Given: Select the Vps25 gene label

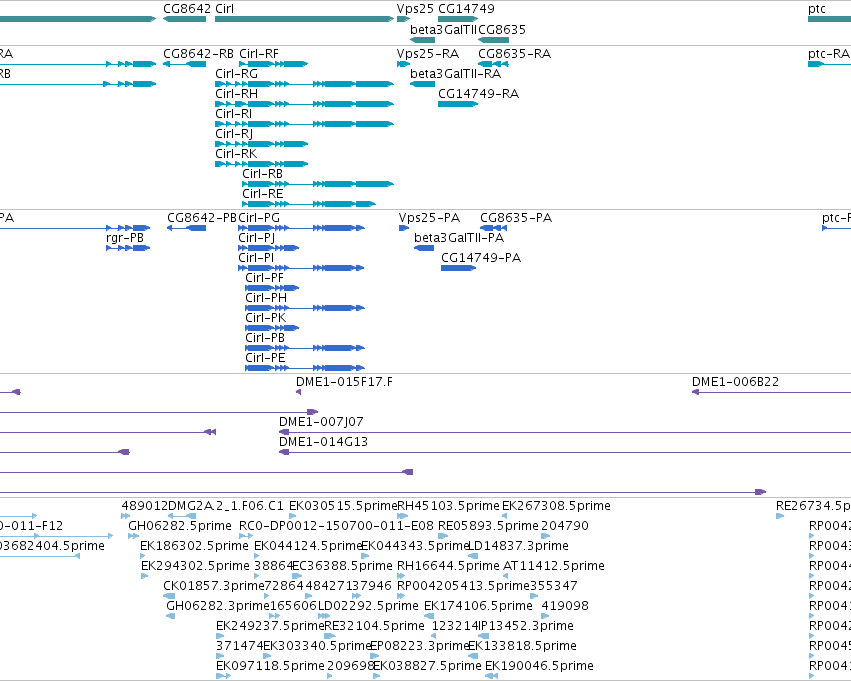Looking at the screenshot, I should pyautogui.click(x=415, y=9).
